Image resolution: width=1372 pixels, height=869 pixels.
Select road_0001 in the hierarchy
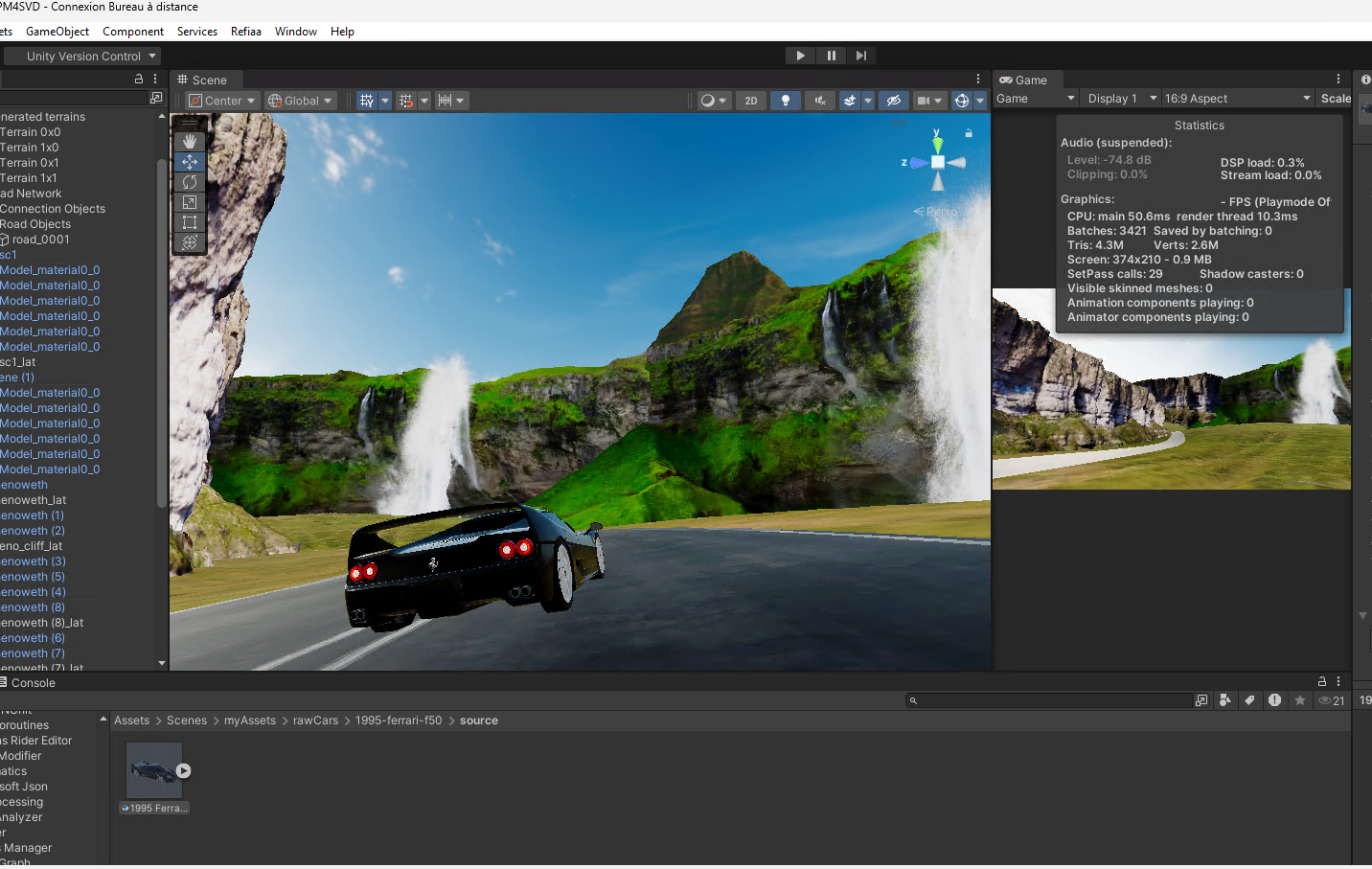[40, 240]
